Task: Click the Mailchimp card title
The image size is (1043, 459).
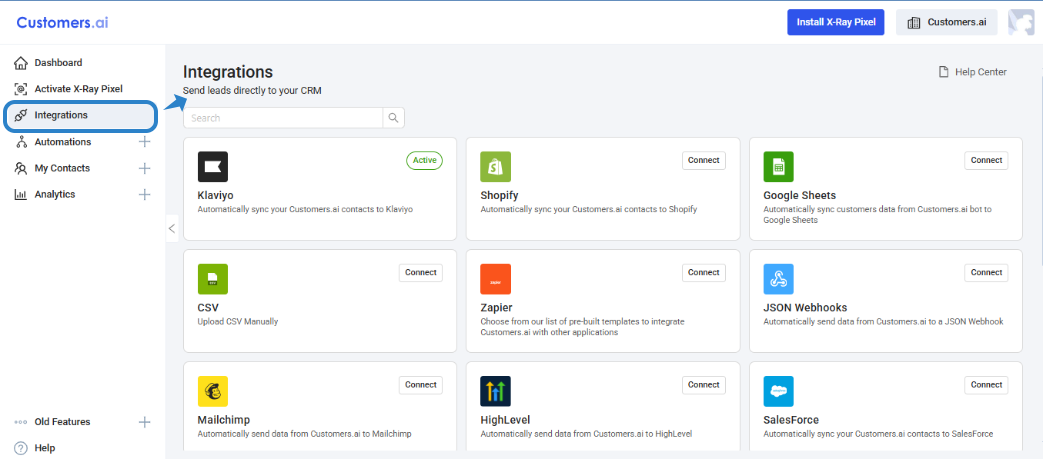Action: point(224,420)
